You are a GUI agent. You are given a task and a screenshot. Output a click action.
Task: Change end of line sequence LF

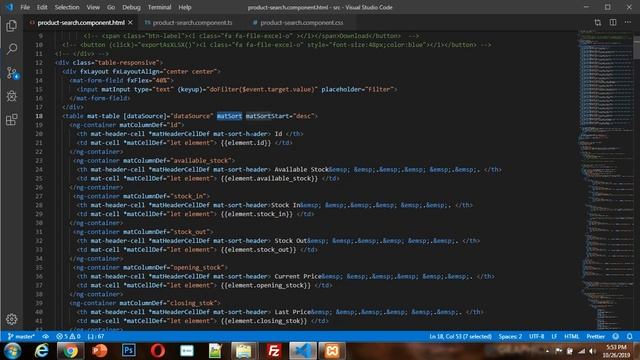point(554,337)
